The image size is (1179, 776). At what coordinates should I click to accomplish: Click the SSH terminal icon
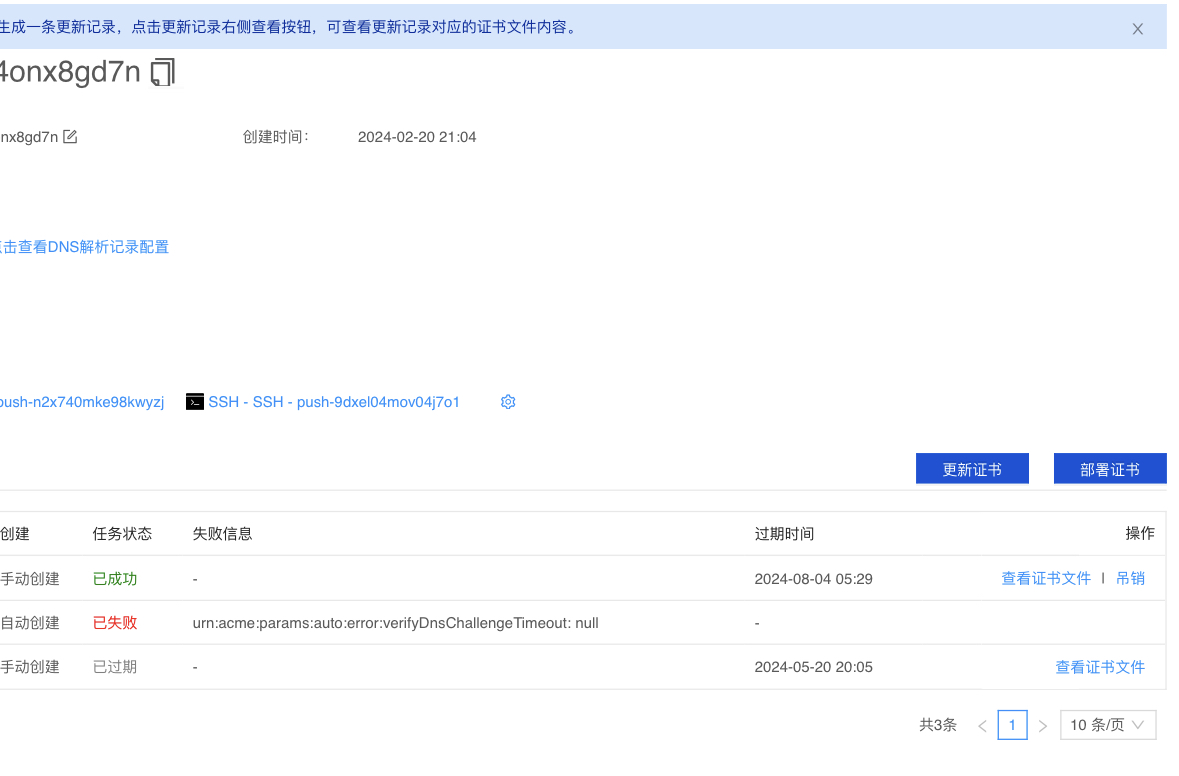(x=195, y=402)
